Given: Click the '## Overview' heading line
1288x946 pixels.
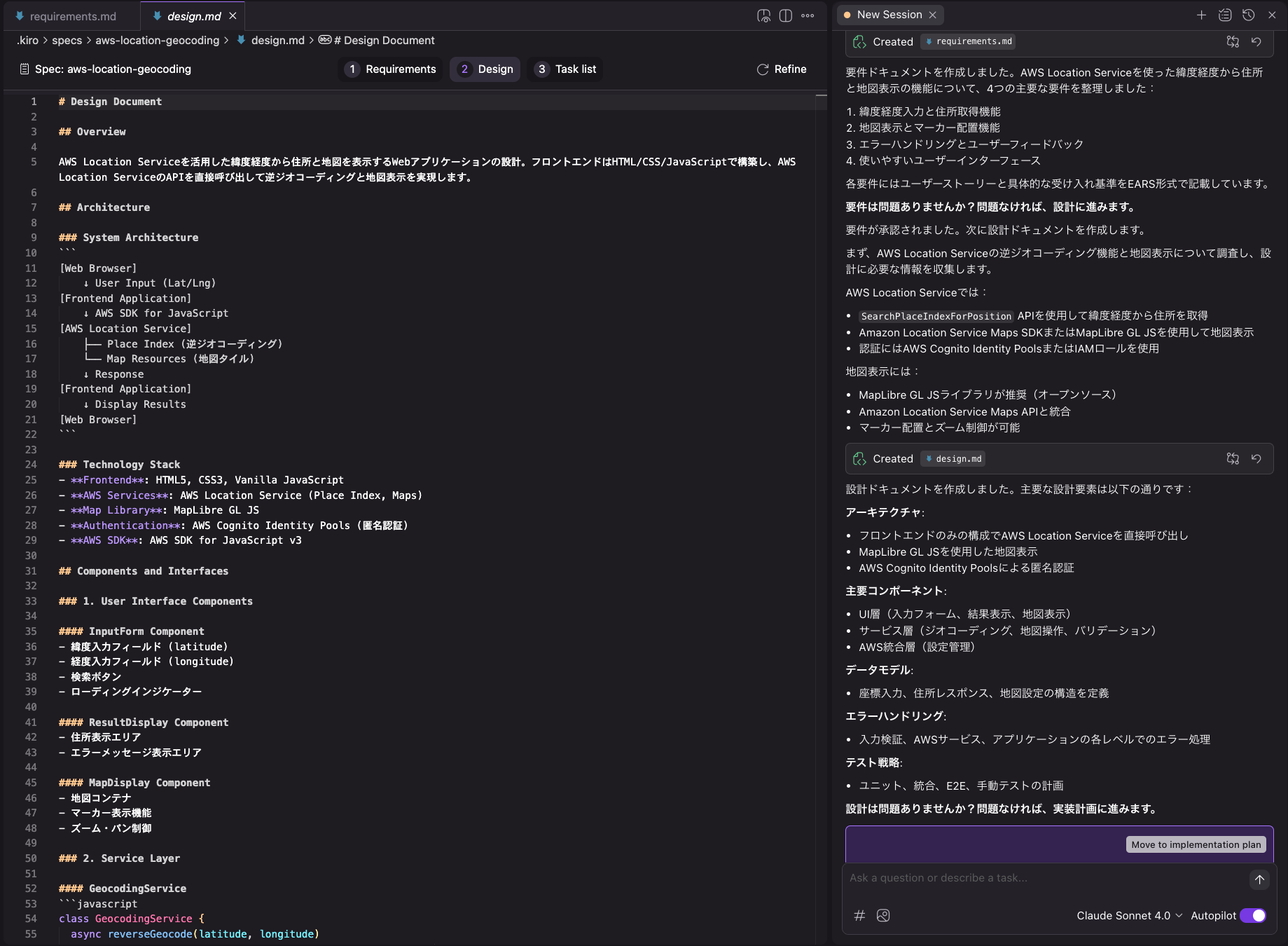Looking at the screenshot, I should pyautogui.click(x=92, y=132).
